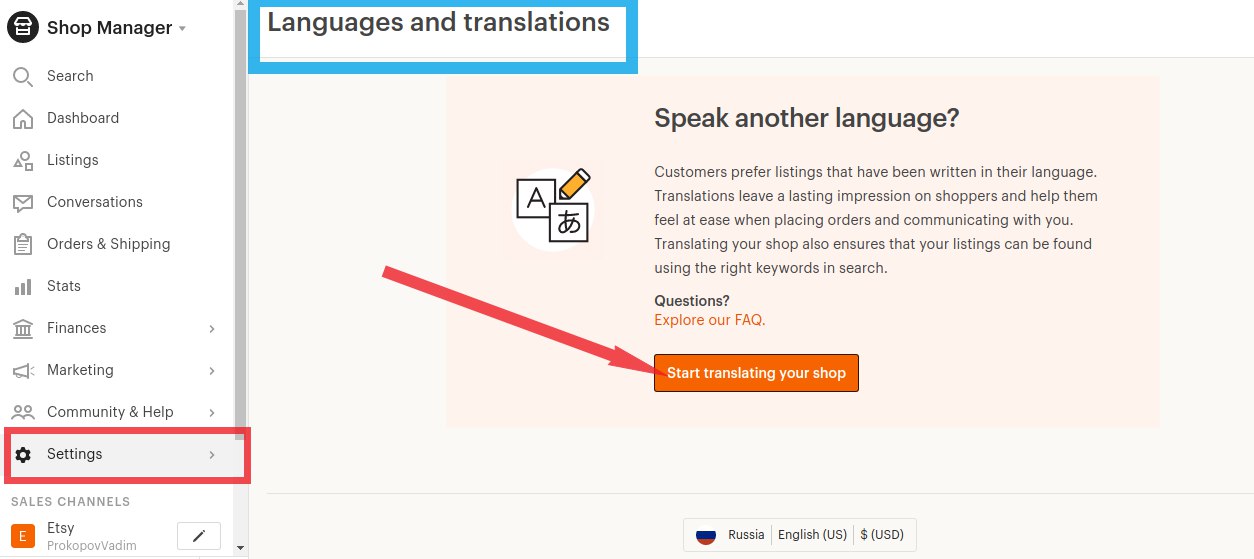Viewport: 1254px width, 559px height.
Task: Click the Conversations envelope icon
Action: [23, 202]
